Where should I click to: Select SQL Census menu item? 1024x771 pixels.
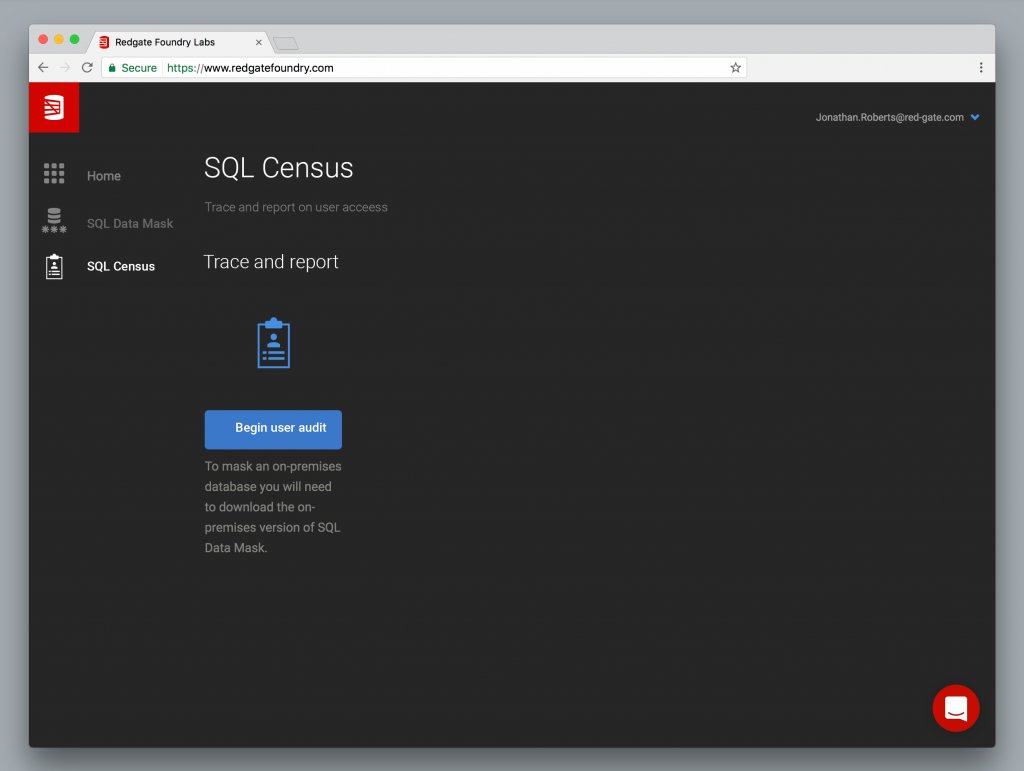(121, 266)
